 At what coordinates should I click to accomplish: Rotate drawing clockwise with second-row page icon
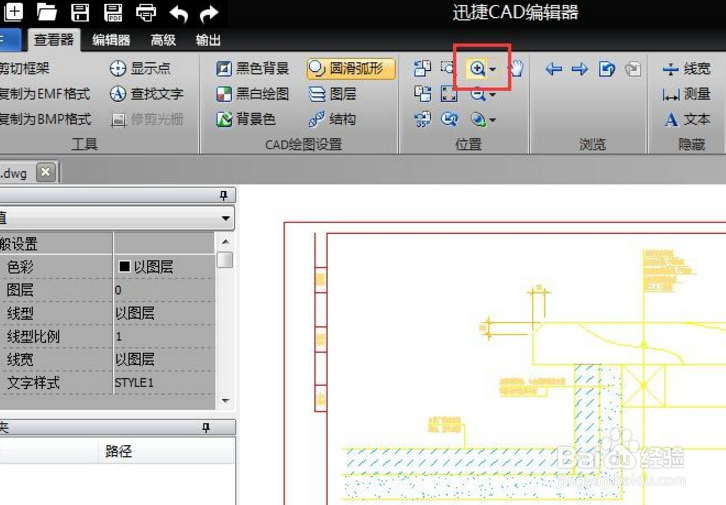pyautogui.click(x=422, y=94)
